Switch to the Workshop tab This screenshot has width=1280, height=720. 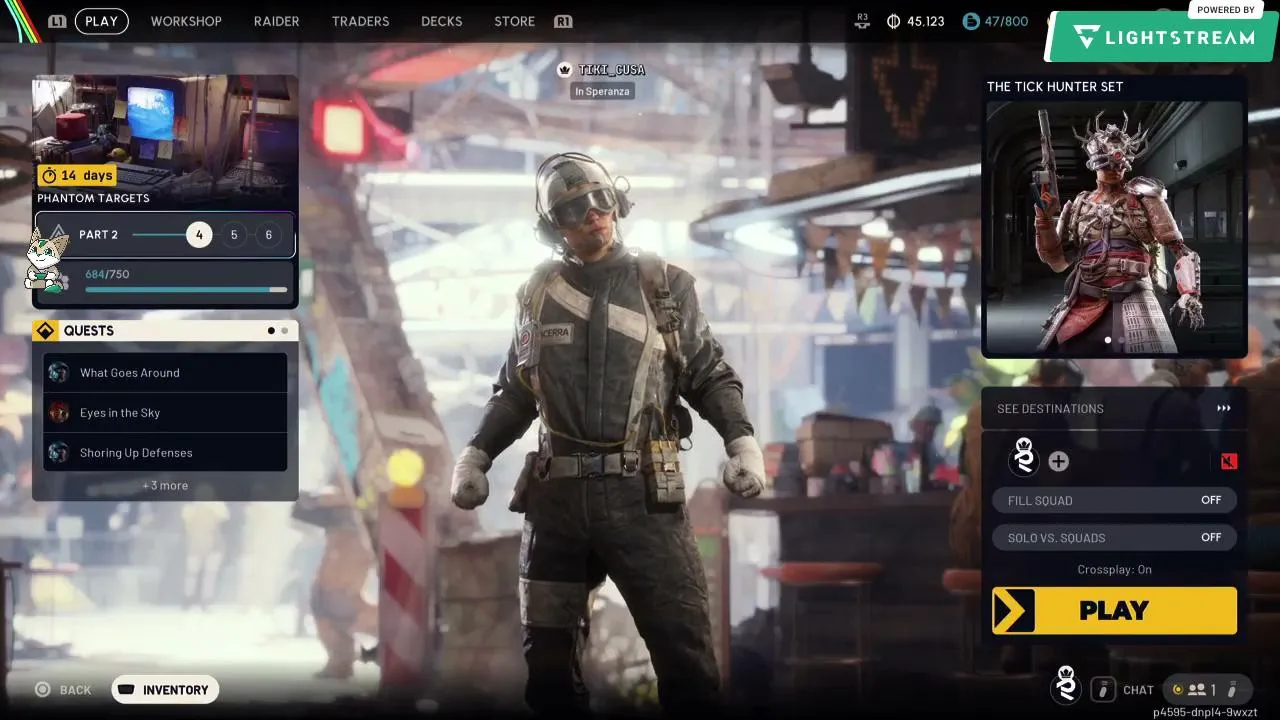186,21
